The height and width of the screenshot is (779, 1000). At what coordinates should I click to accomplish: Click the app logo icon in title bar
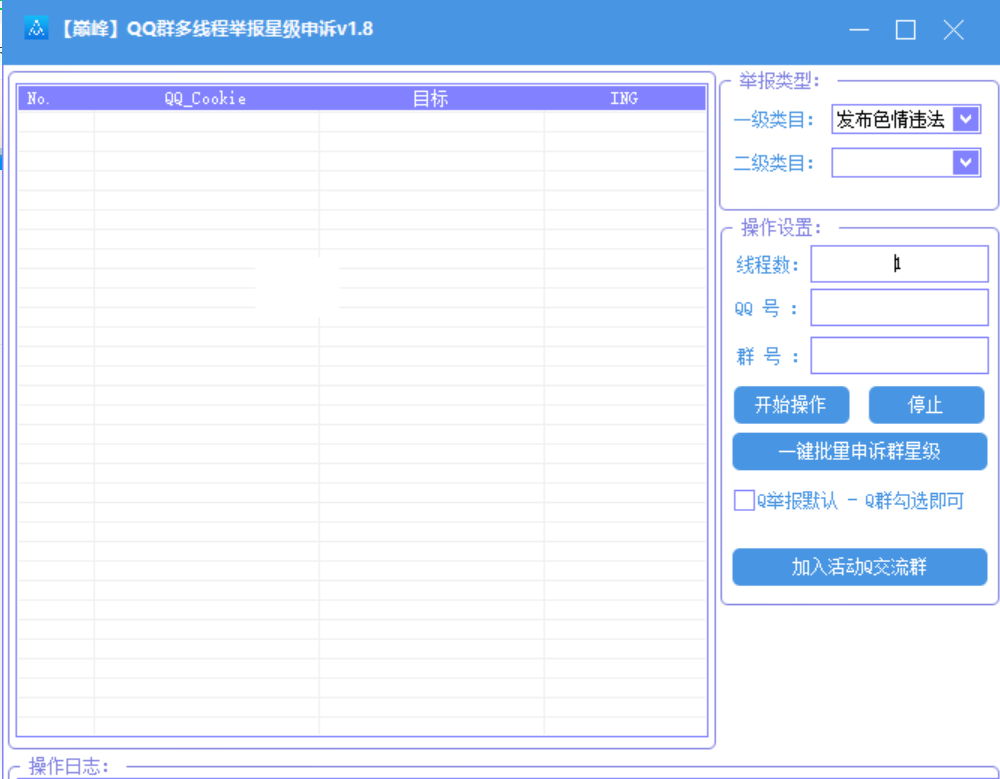click(x=37, y=29)
